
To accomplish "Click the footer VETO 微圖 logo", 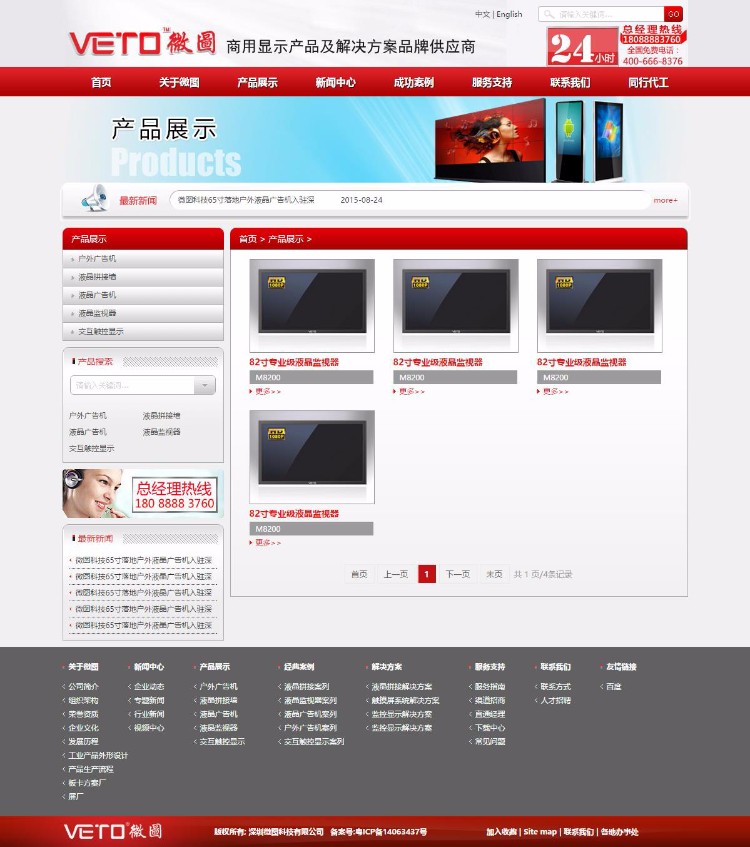I will click(x=113, y=831).
